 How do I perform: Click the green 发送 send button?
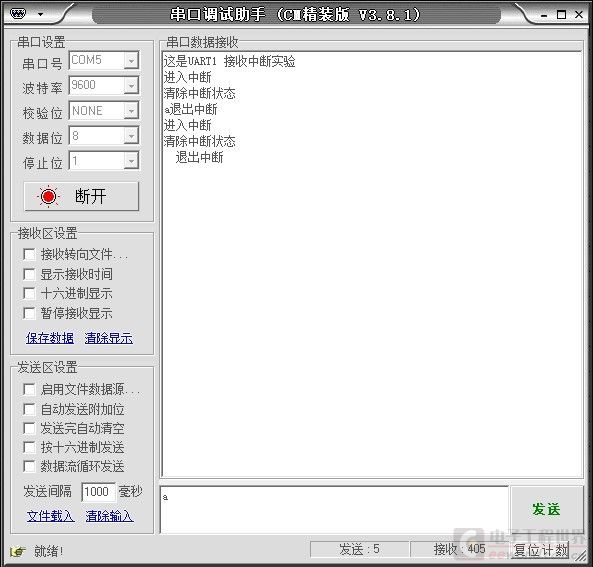click(x=546, y=509)
